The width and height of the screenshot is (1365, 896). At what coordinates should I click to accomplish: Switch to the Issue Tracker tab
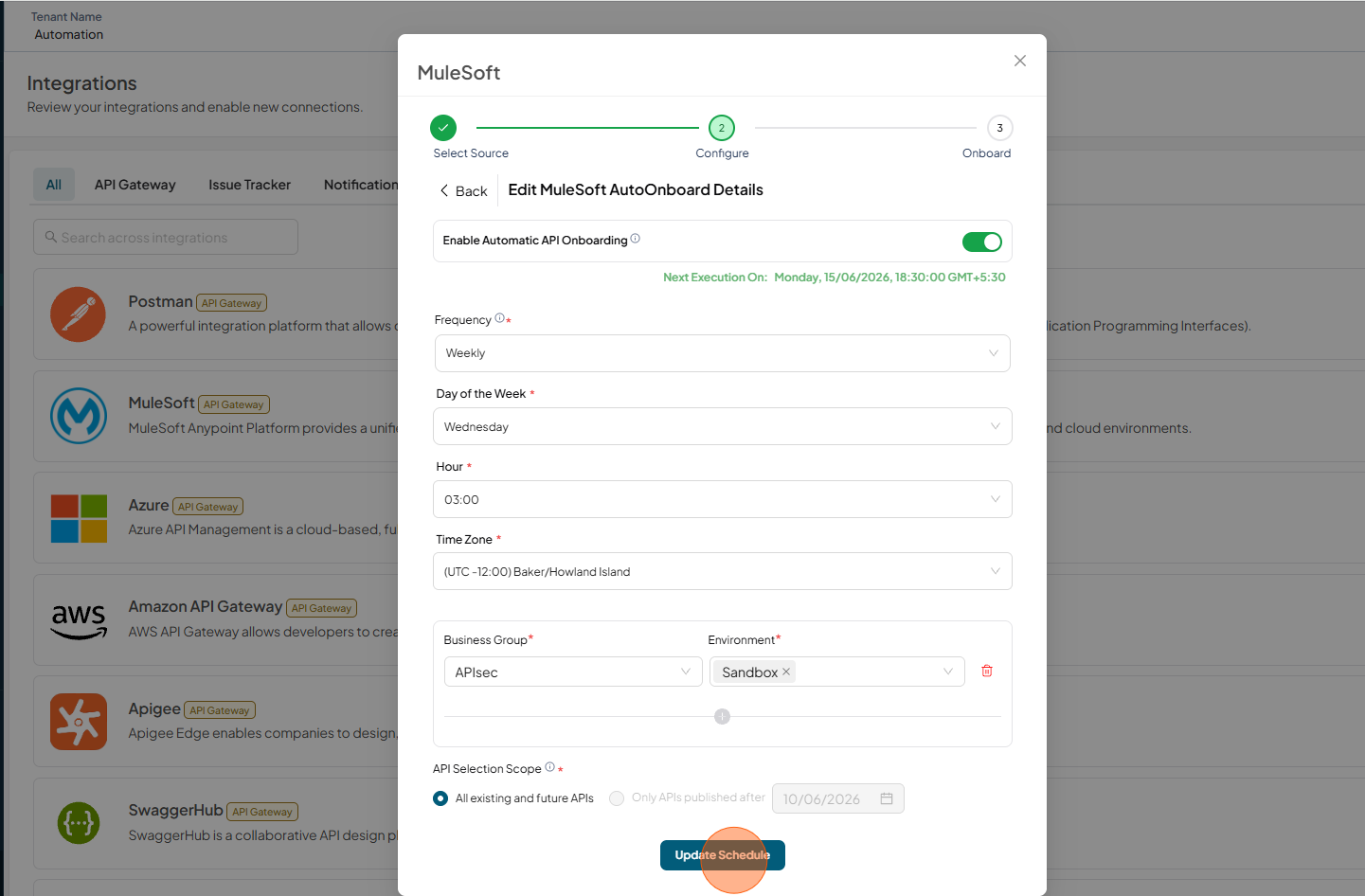tap(249, 185)
